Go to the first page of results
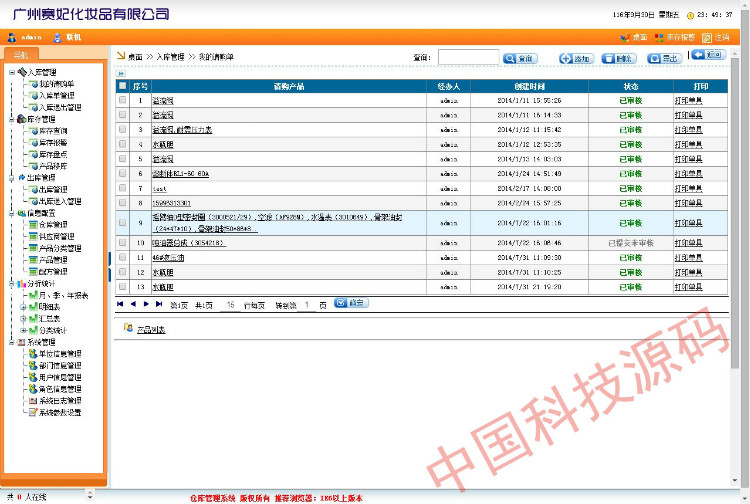 (121, 303)
